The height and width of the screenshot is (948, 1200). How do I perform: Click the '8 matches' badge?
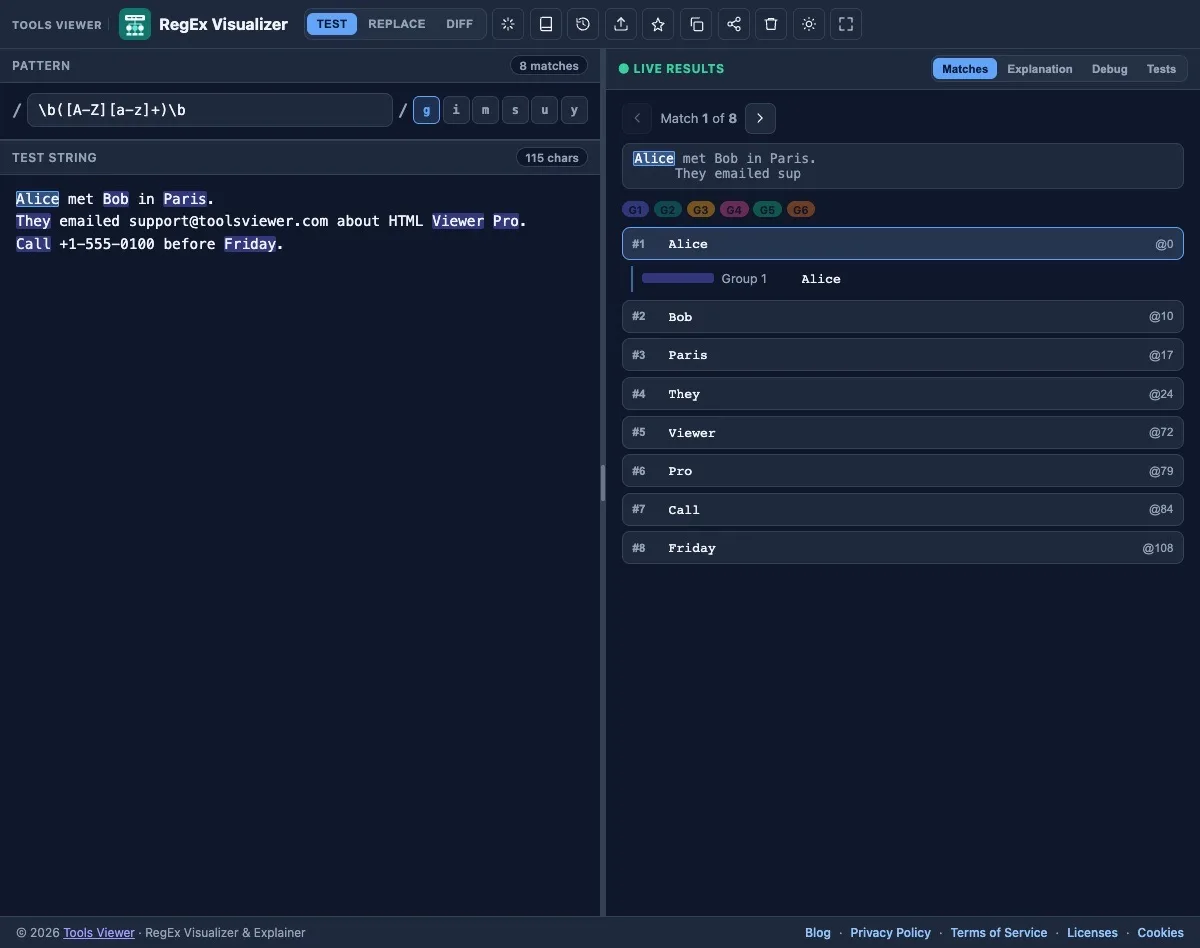(x=549, y=66)
